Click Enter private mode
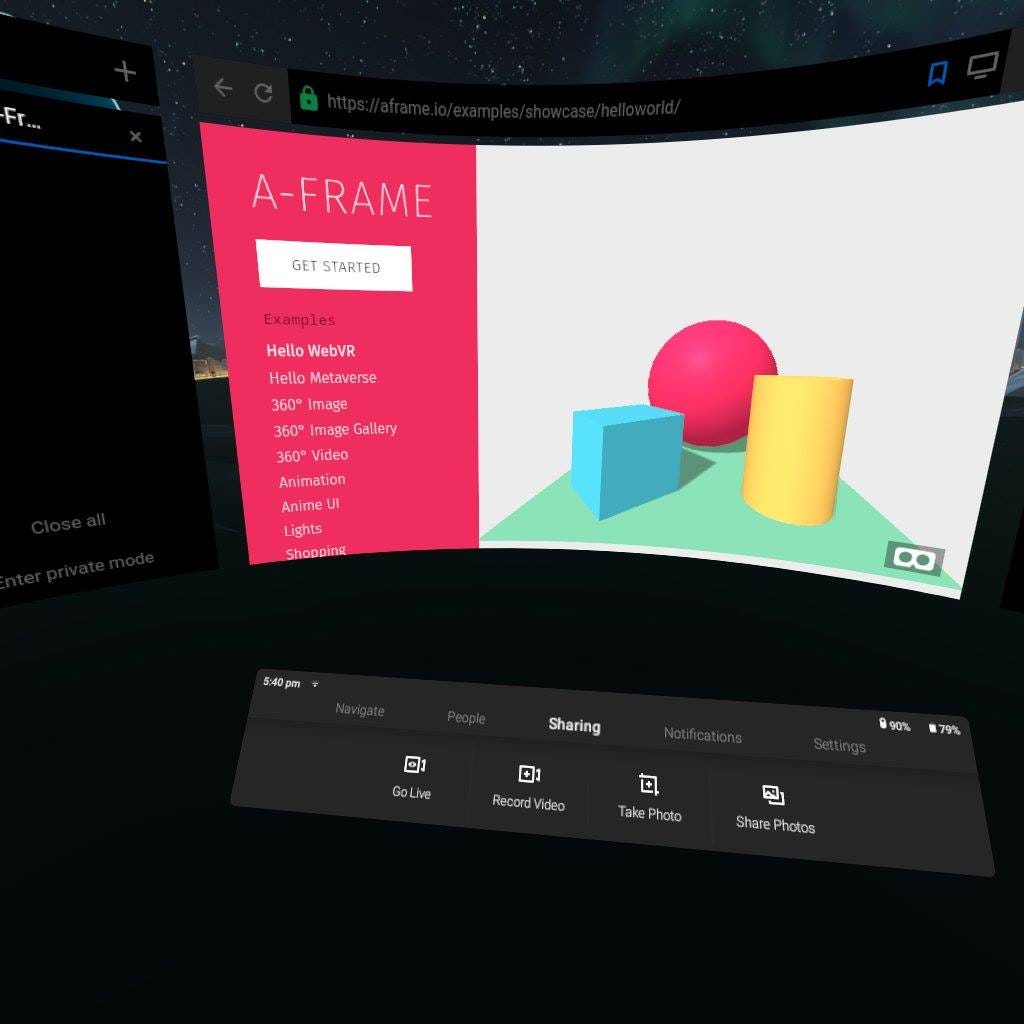The image size is (1024, 1024). (x=76, y=569)
